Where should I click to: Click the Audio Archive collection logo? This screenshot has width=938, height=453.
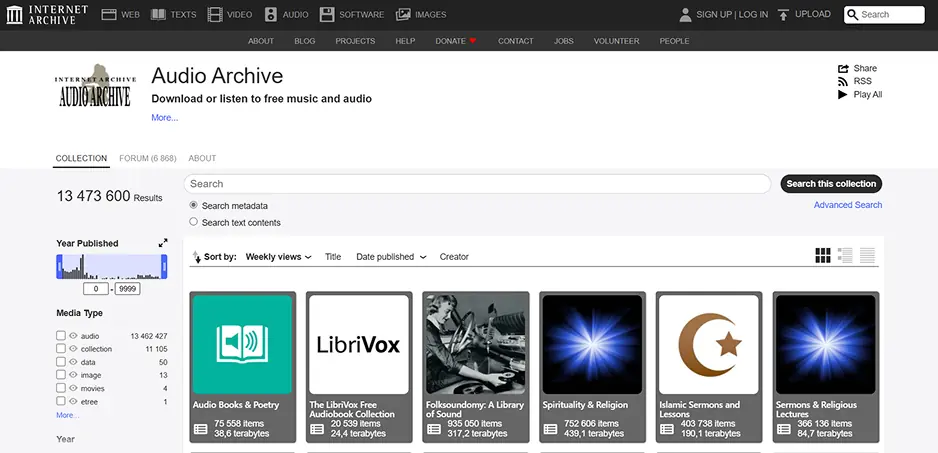tap(96, 86)
